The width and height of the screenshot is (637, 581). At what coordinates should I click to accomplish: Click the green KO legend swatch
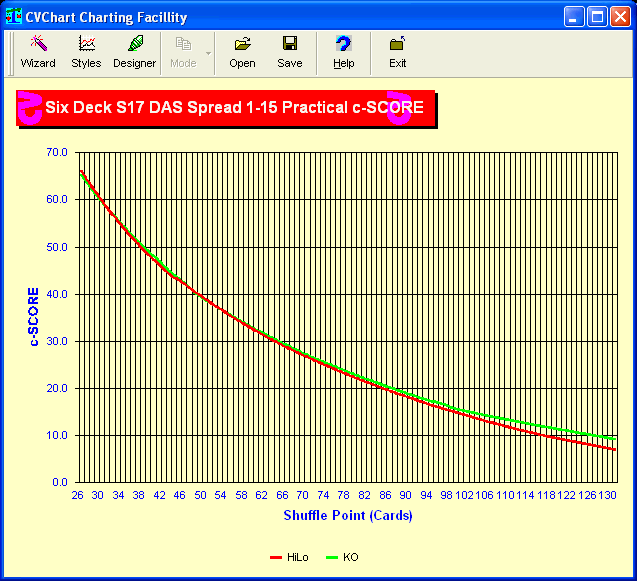pyautogui.click(x=334, y=557)
